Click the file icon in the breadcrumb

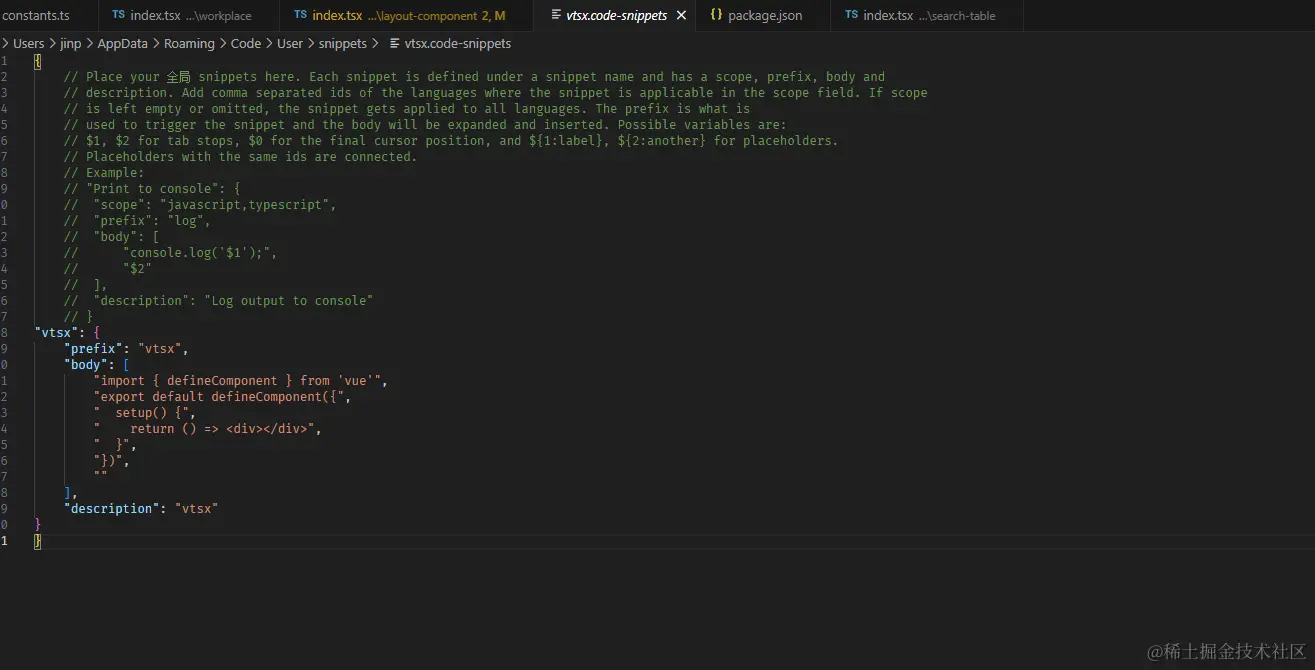click(x=394, y=44)
